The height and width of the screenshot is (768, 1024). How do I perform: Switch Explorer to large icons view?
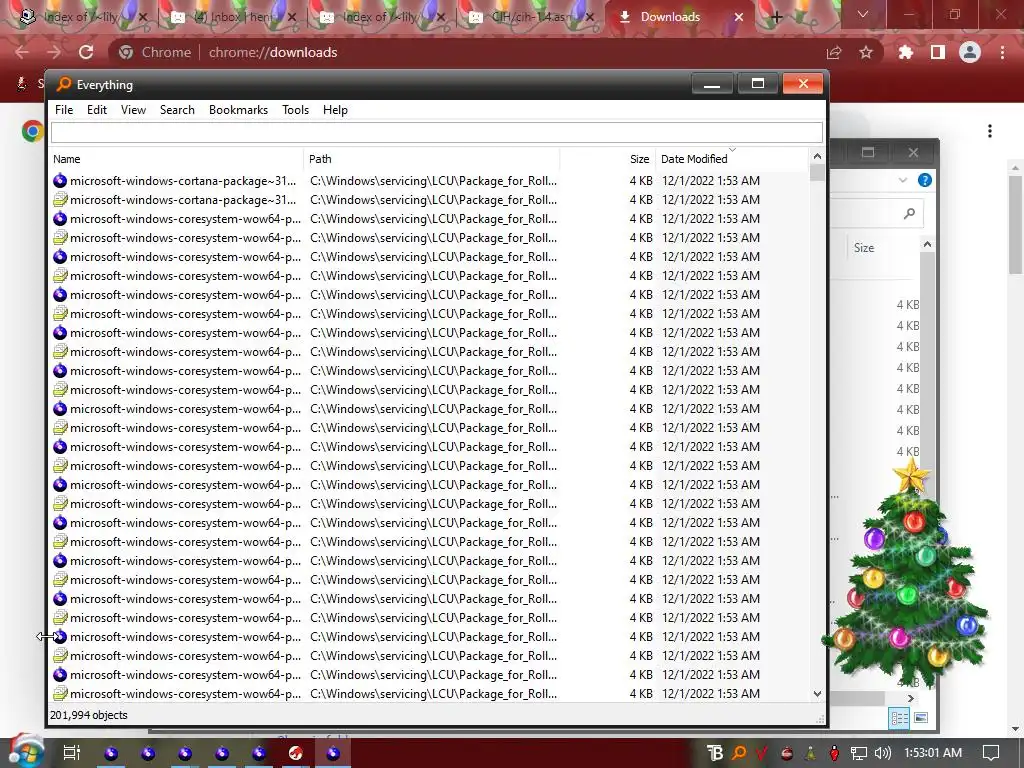(921, 718)
